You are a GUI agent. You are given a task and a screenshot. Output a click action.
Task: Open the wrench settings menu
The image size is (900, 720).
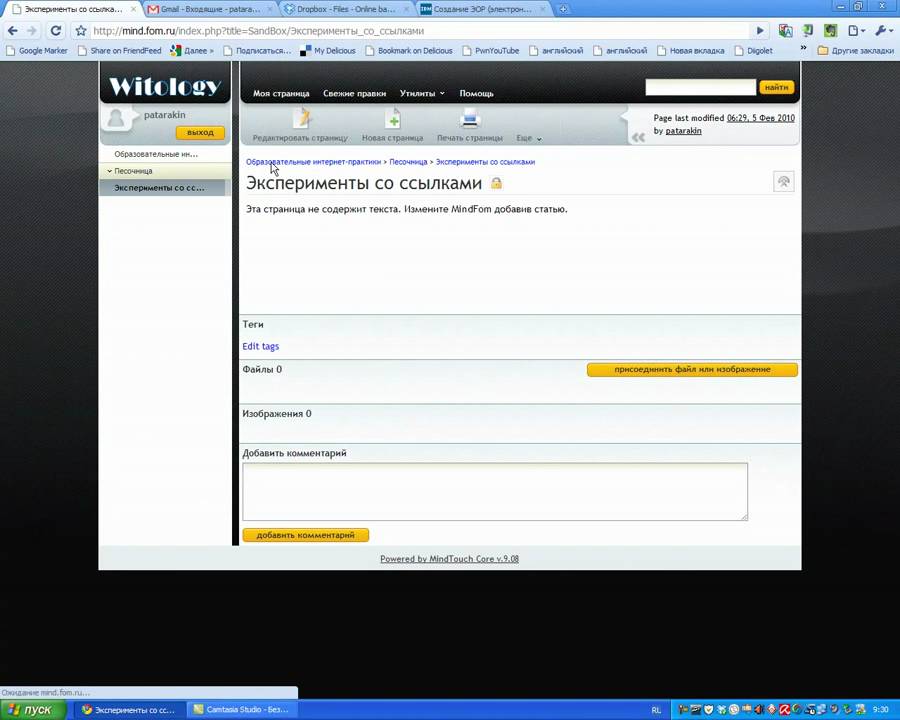882,31
